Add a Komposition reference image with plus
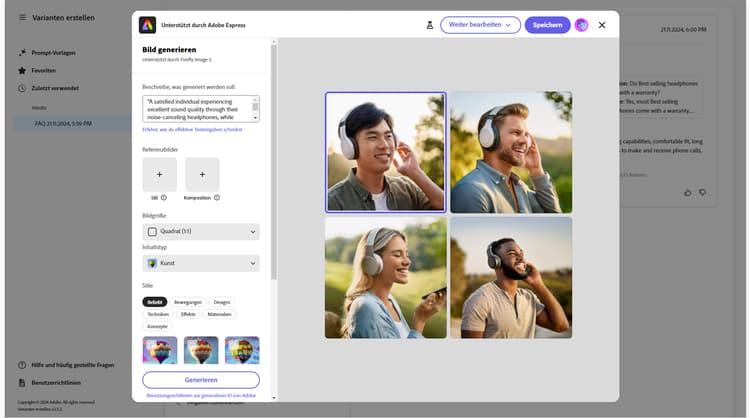This screenshot has height=418, width=750. tap(202, 174)
